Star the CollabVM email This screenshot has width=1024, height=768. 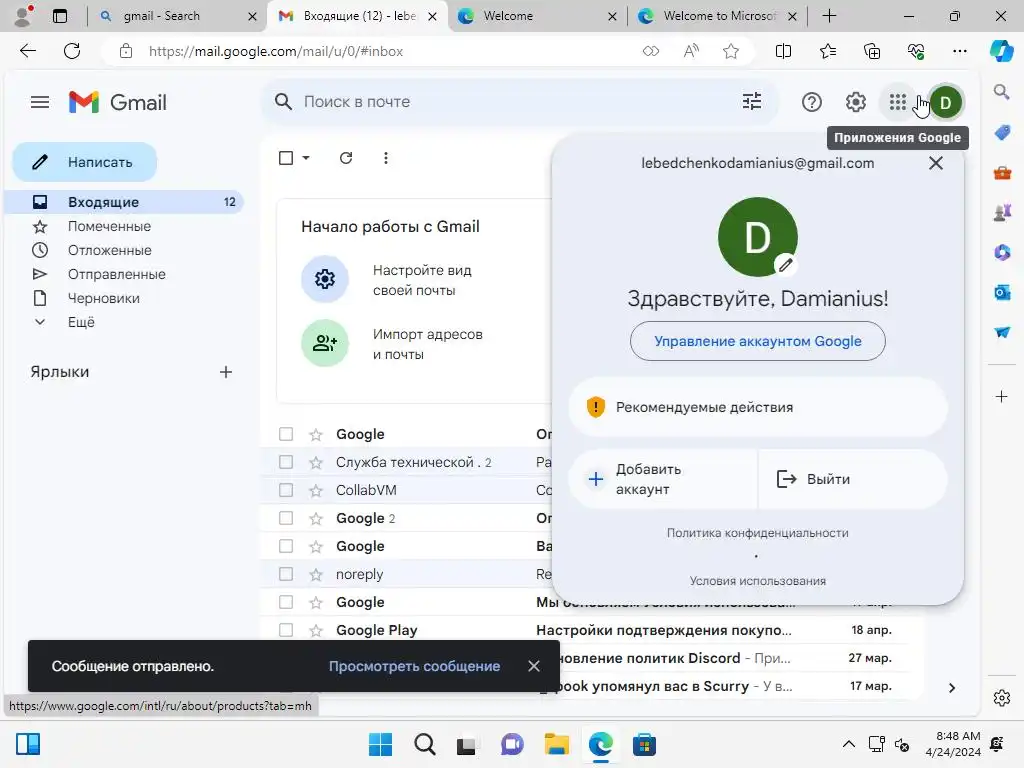[316, 490]
